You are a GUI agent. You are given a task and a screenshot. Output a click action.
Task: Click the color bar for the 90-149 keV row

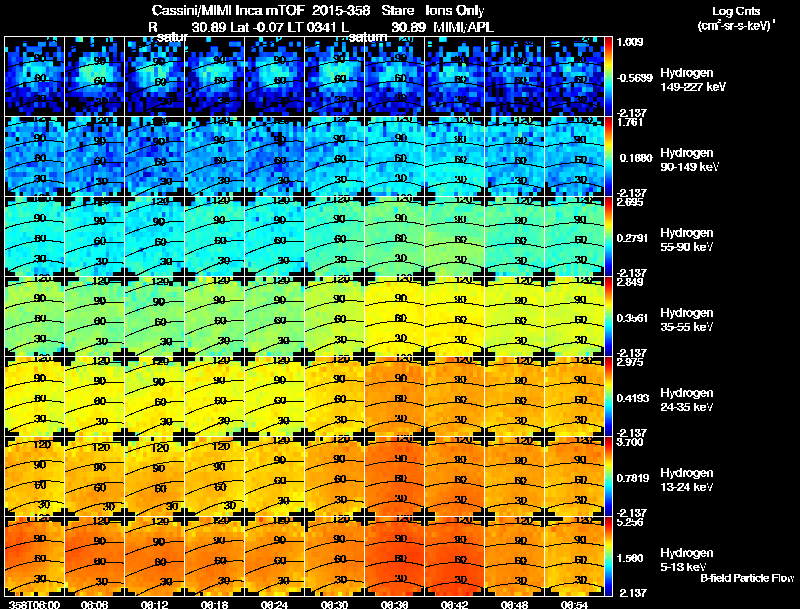[x=608, y=157]
